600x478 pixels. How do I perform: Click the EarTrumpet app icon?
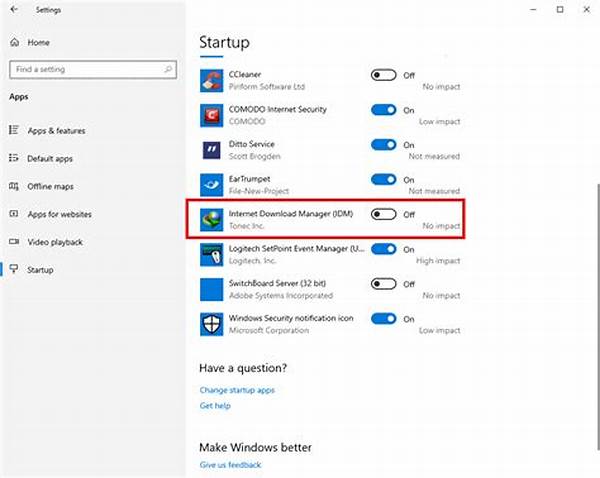212,184
